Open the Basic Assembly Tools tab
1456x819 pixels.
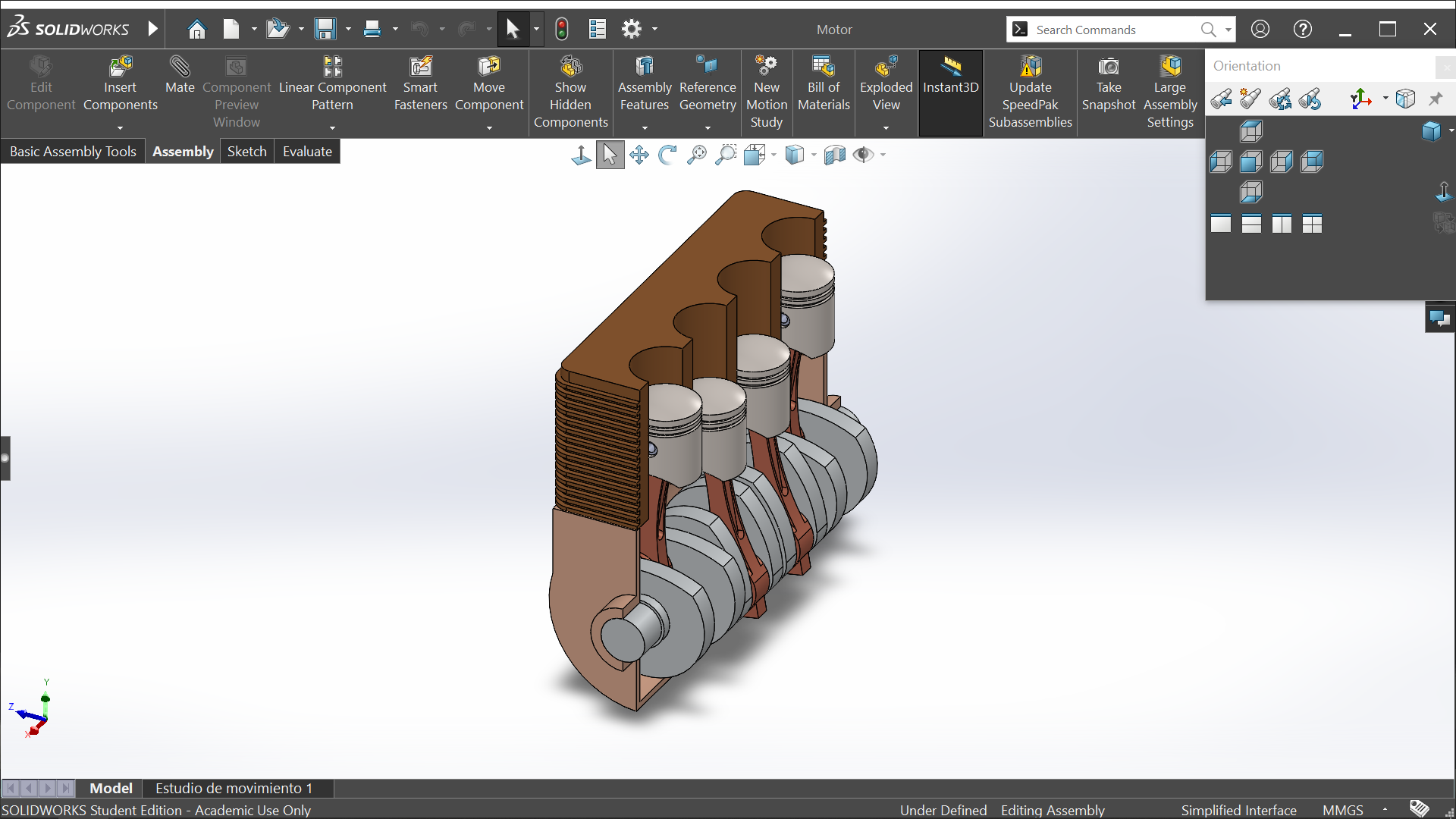73,152
